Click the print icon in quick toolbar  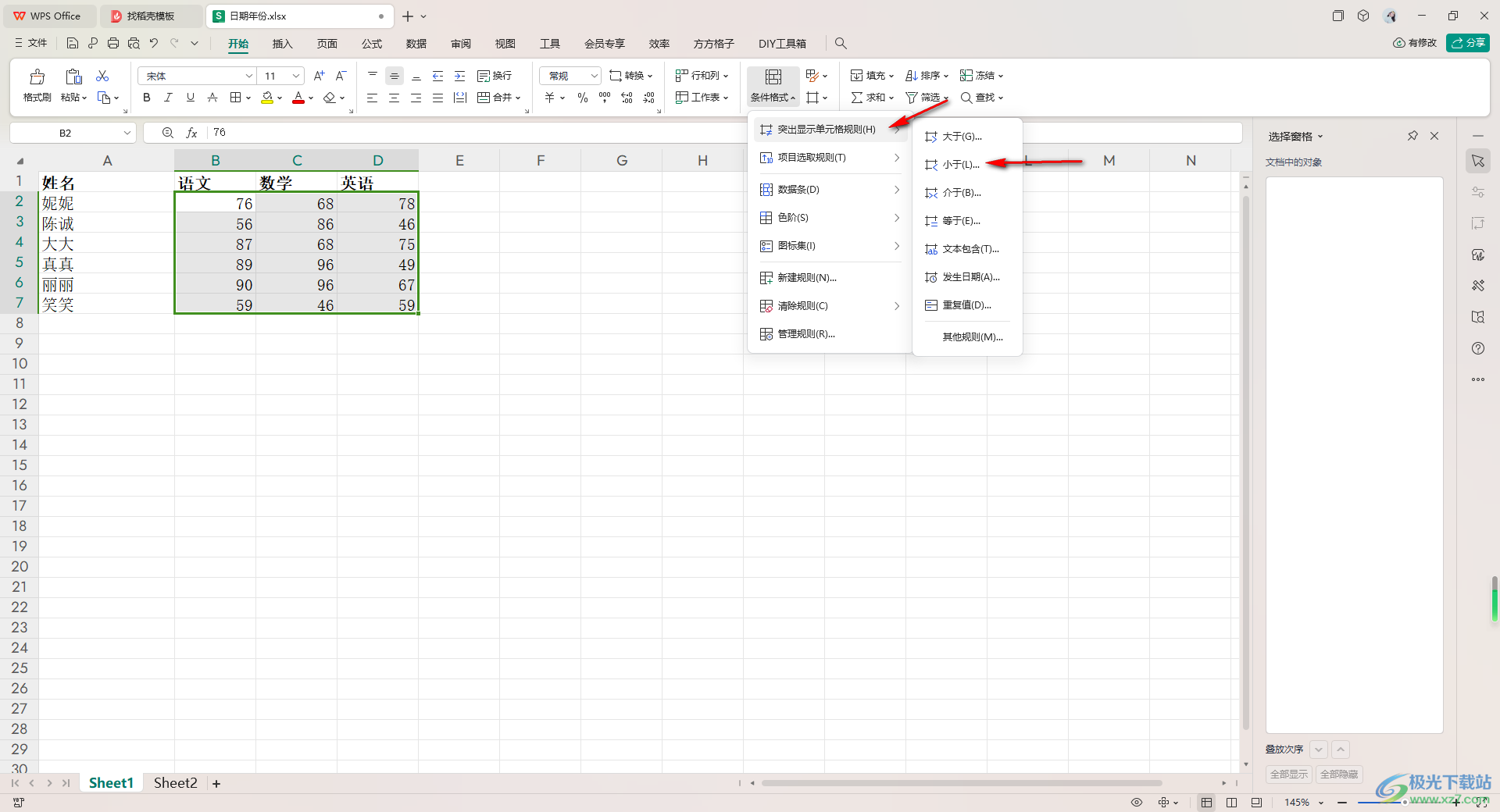(x=113, y=44)
